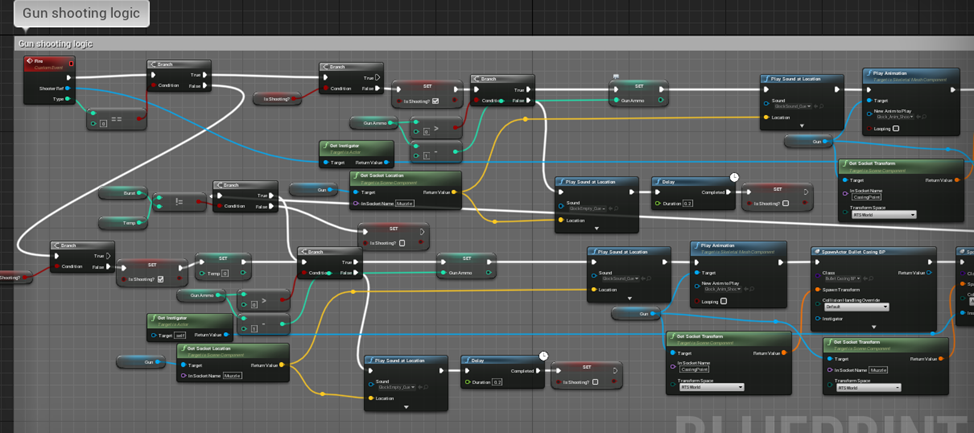The image size is (974, 433).
Task: Click browse magnifier beside upper GlockEmpty_Cue sound
Action: pos(615,209)
